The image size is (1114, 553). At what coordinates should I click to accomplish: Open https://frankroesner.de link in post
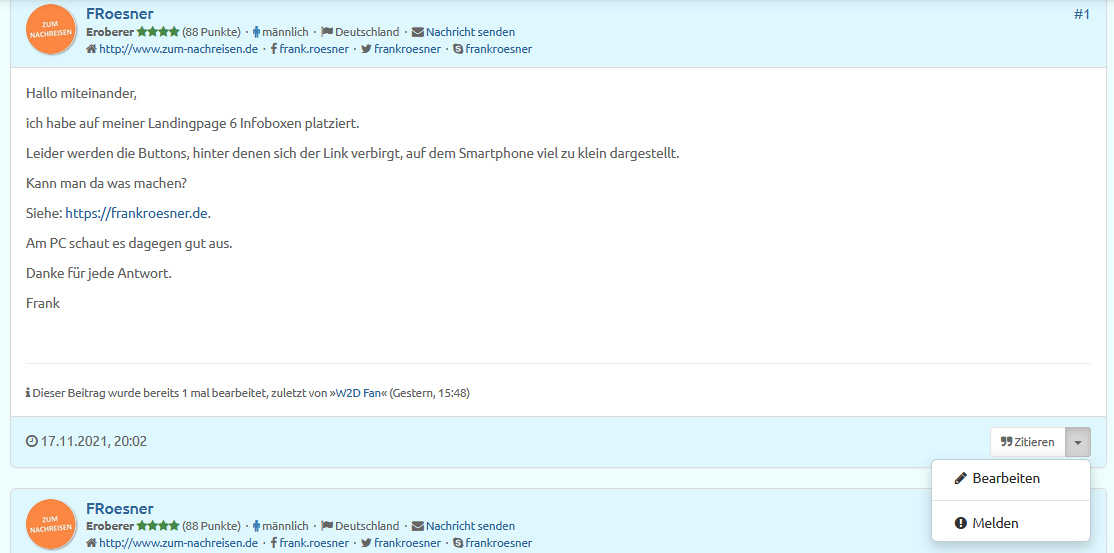136,213
